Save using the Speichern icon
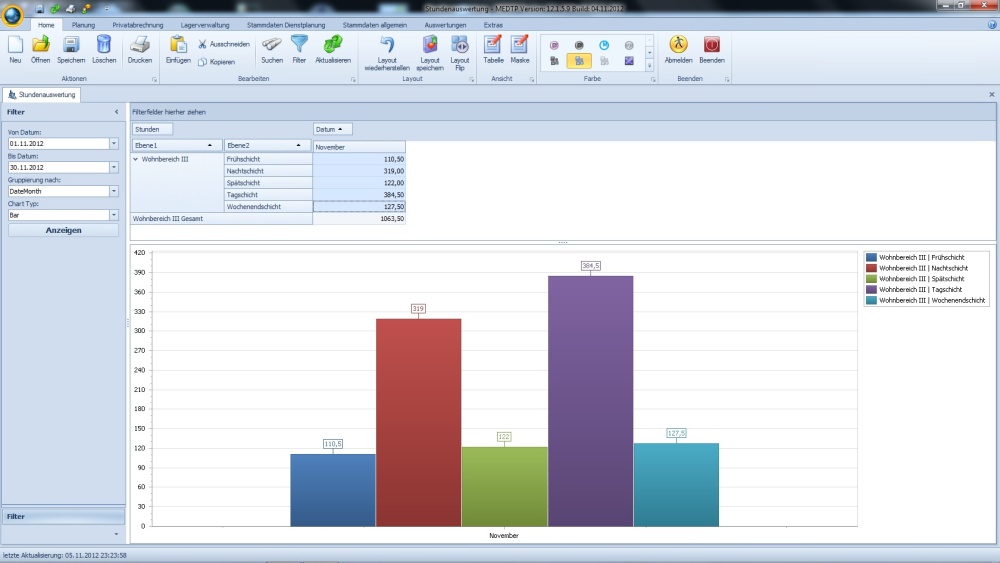Image resolution: width=1000 pixels, height=563 pixels. click(71, 45)
